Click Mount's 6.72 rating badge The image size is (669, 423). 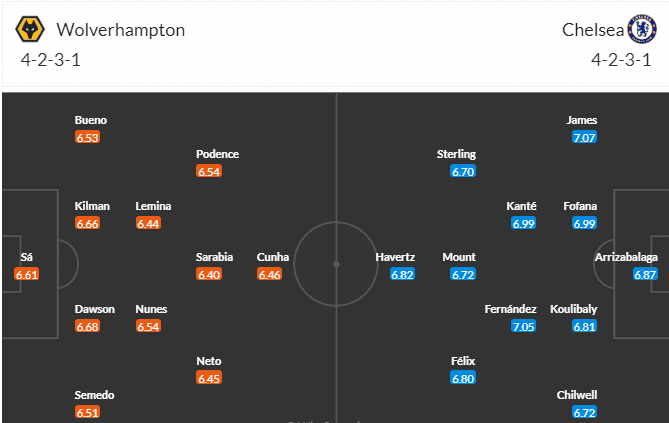coord(463,274)
